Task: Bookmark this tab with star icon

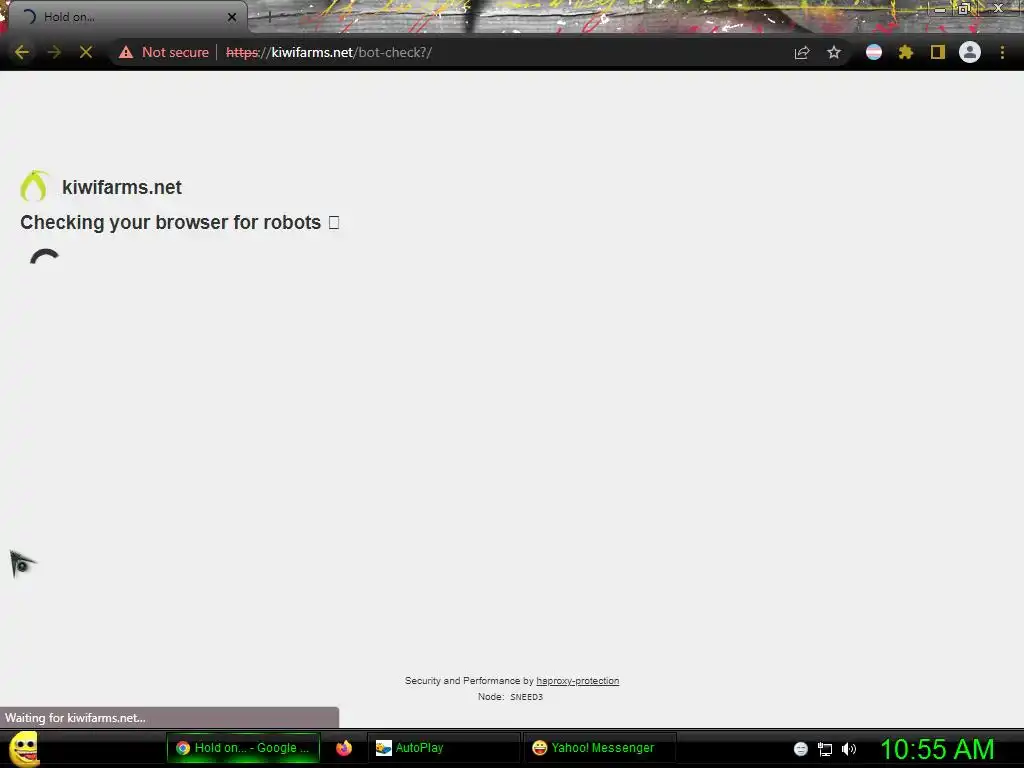Action: tap(834, 52)
